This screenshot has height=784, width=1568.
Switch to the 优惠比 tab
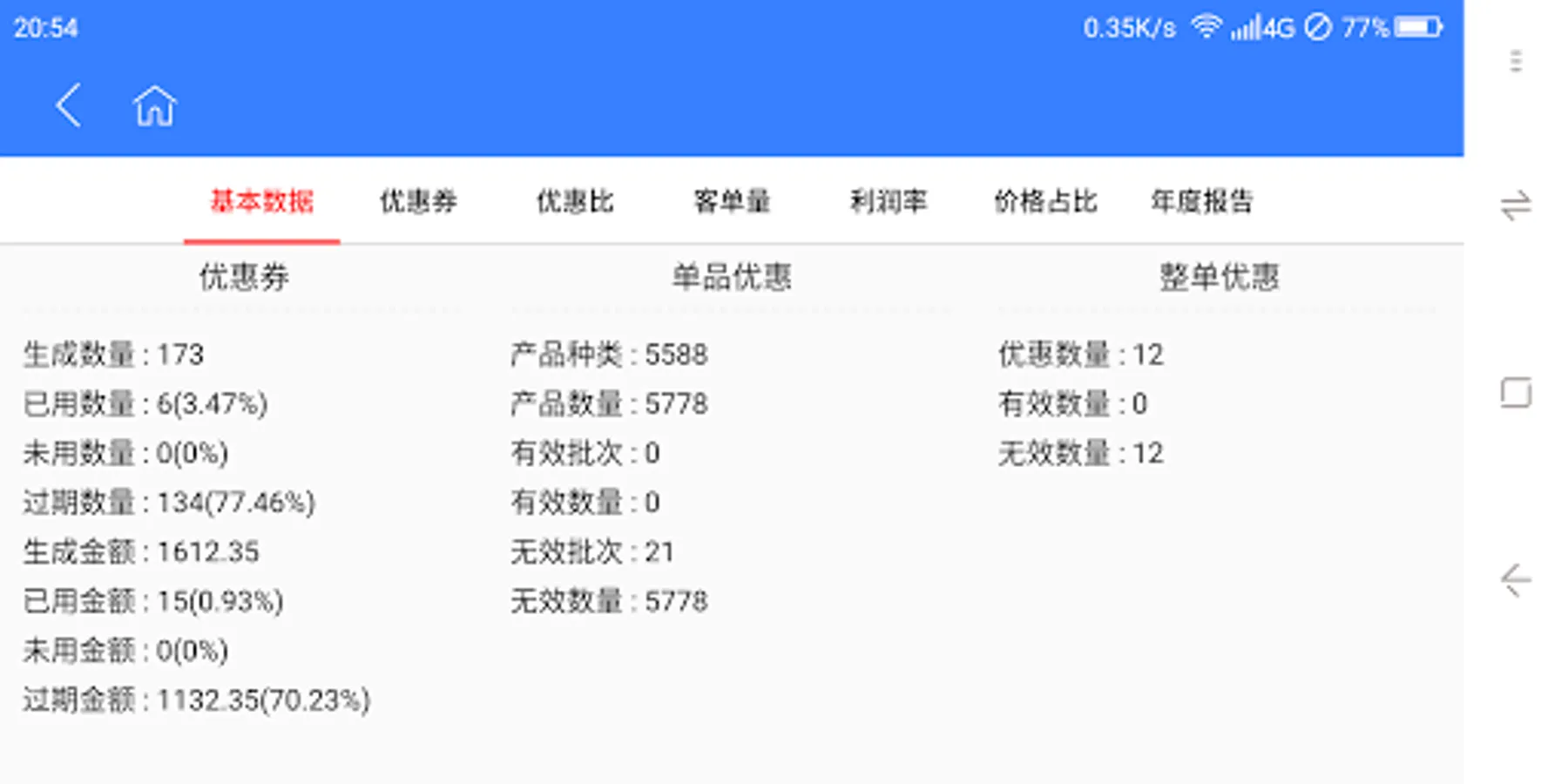(575, 201)
